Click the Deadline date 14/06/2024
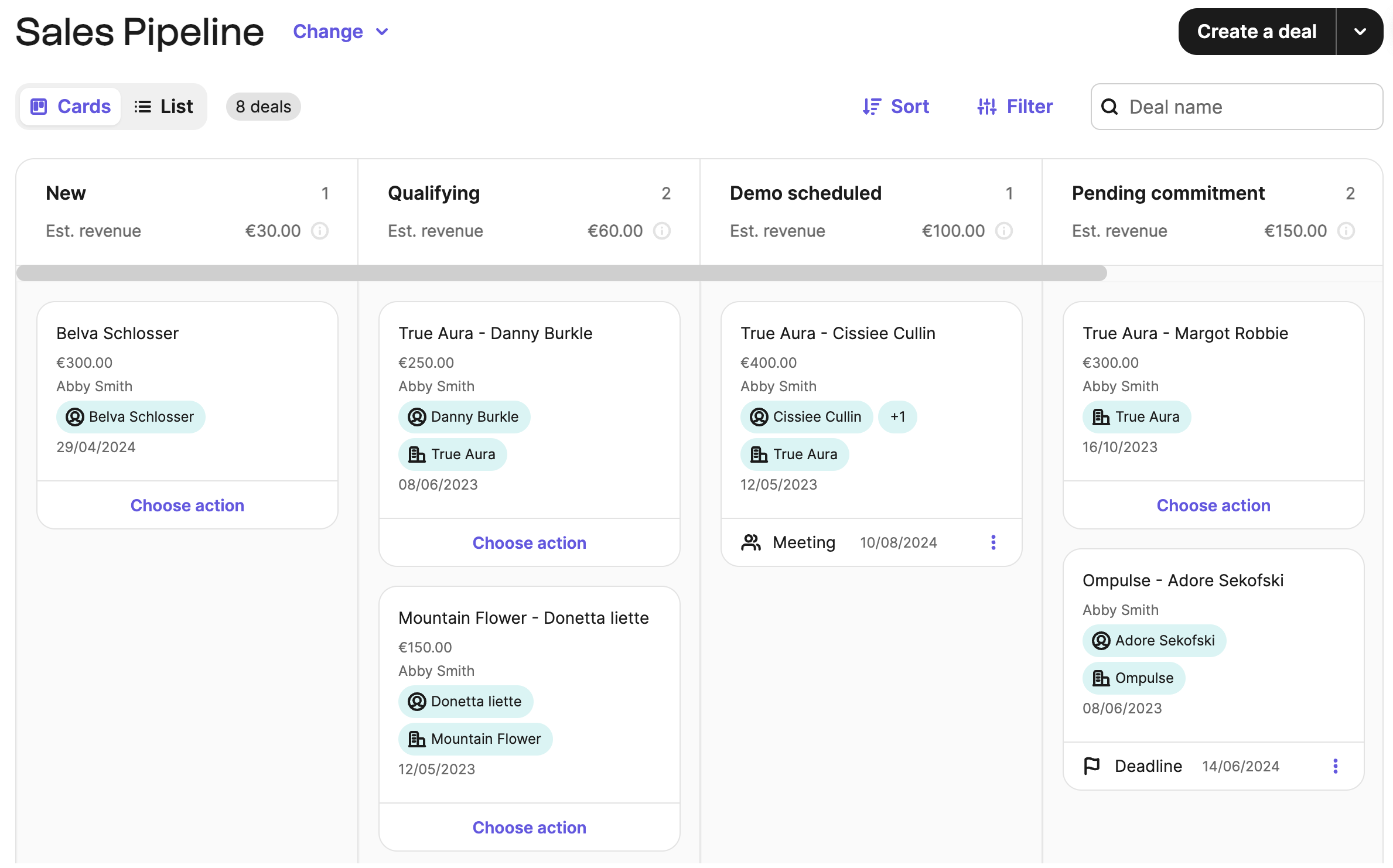1393x868 pixels. point(1241,766)
